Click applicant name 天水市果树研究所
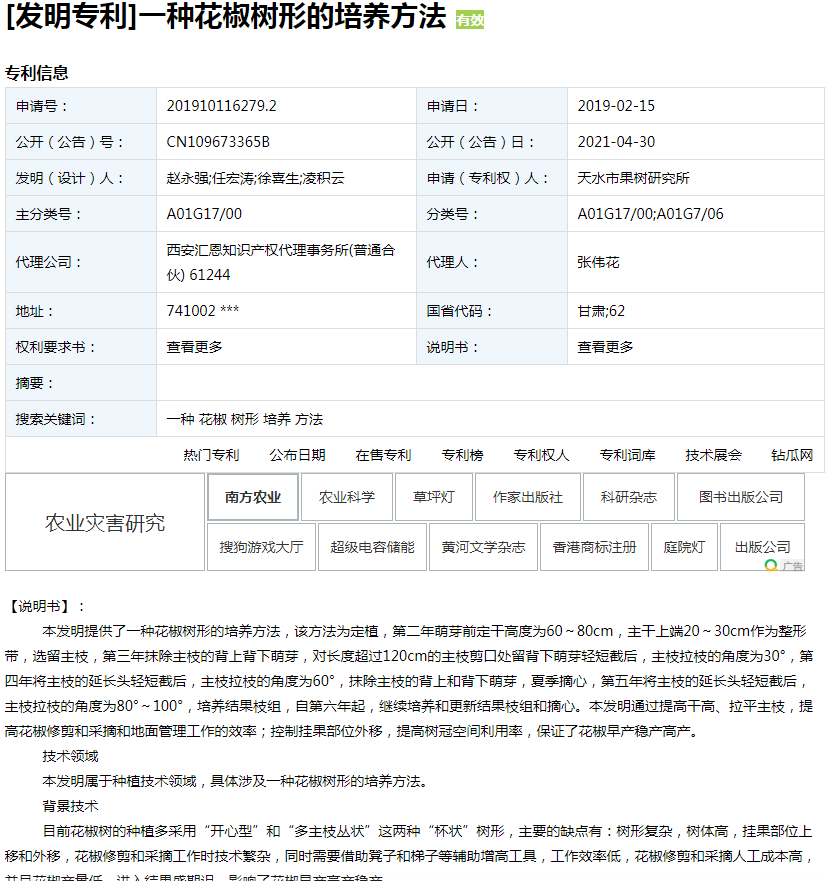The image size is (833, 881). point(633,178)
